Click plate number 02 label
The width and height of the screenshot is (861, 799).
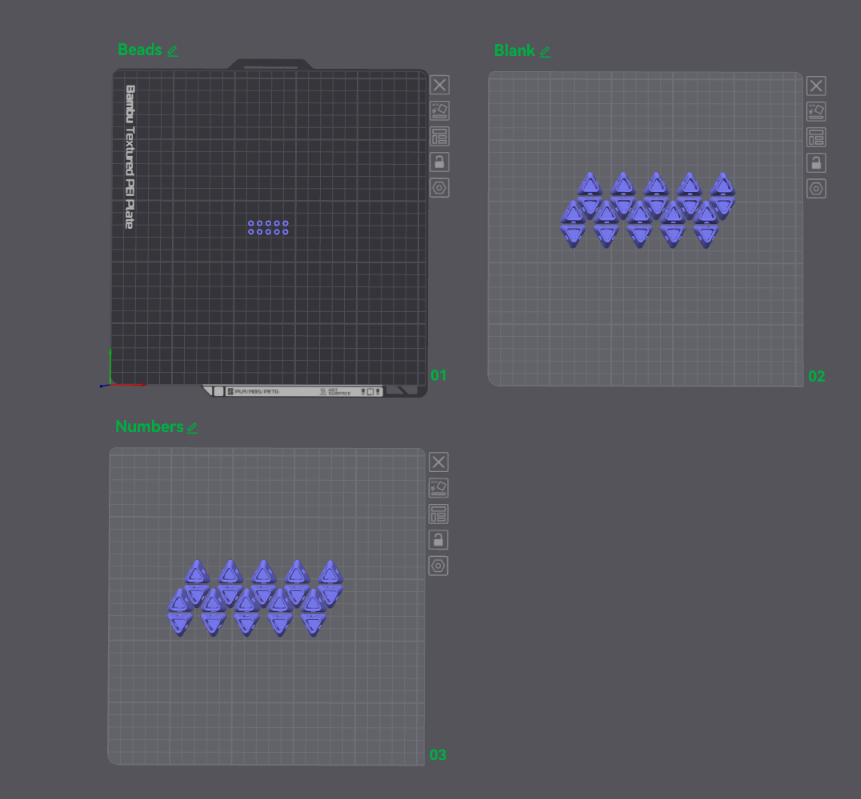(817, 377)
